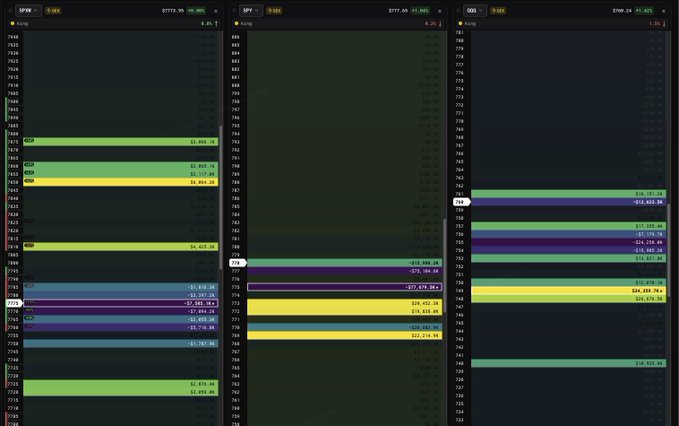
Task: Select the yellow bar at QQQ strike 749
Action: point(569,290)
